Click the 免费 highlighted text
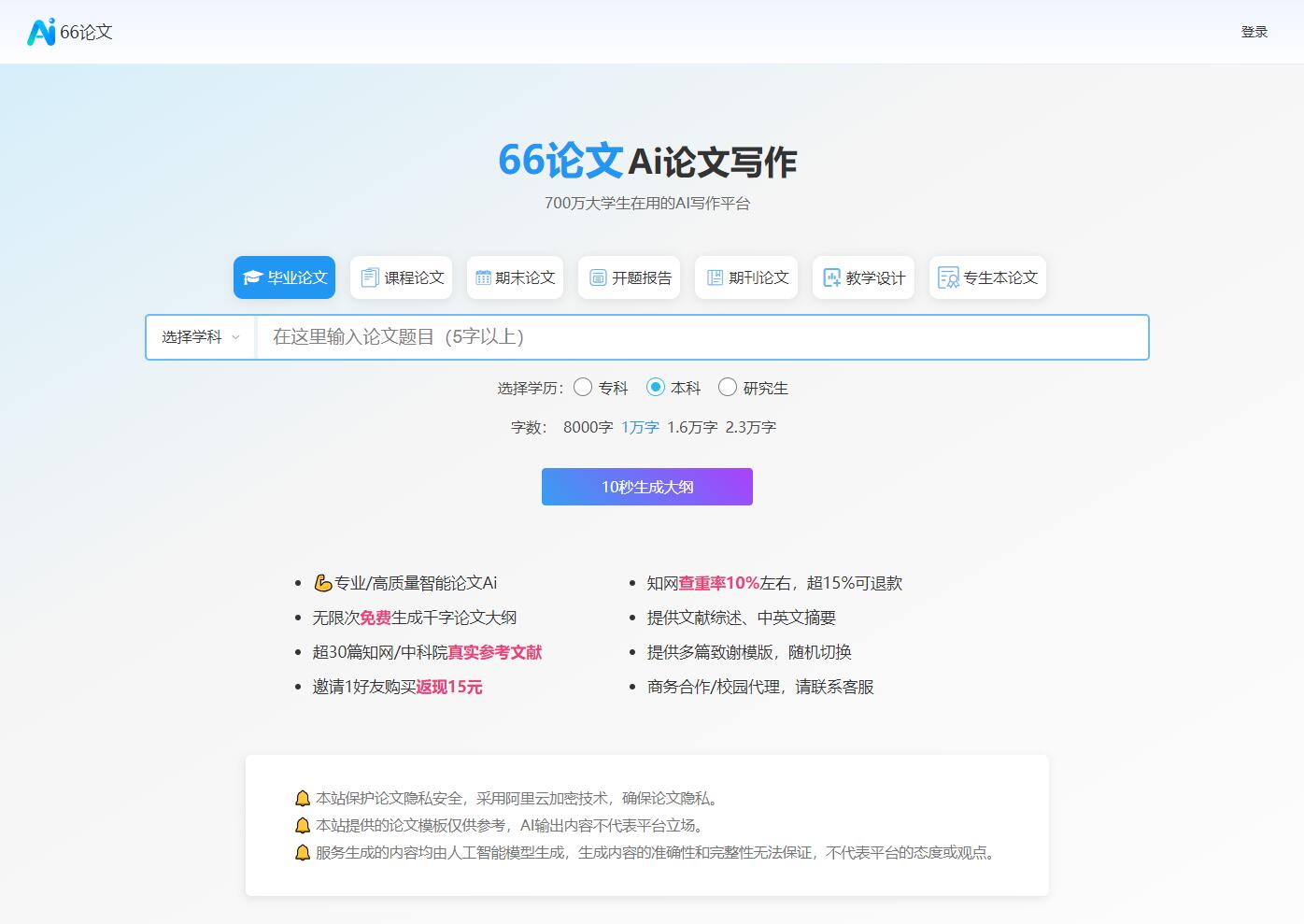Screen dimensions: 1304x924 pyautogui.click(x=376, y=618)
